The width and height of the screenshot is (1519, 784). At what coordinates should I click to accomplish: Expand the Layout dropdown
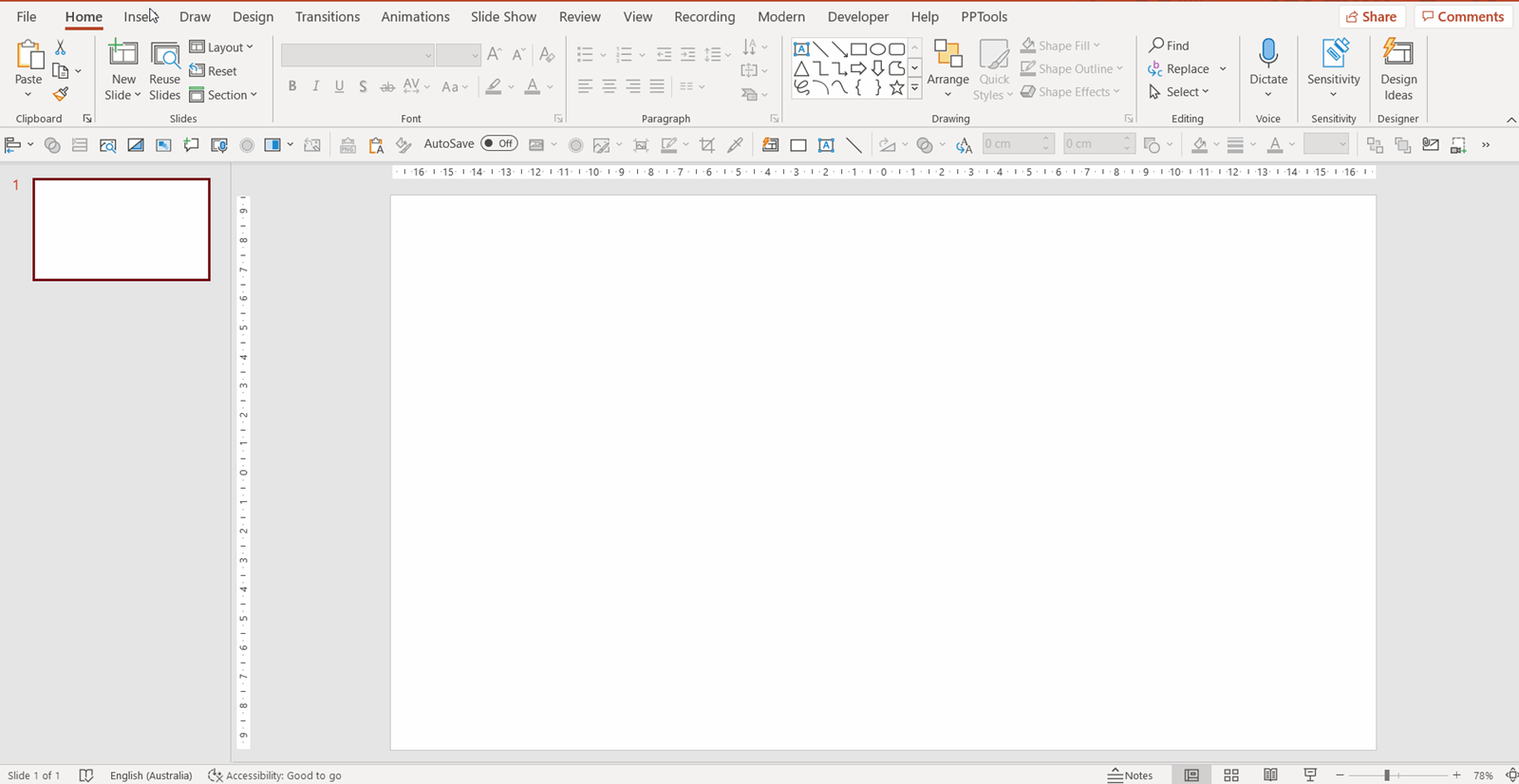pyautogui.click(x=222, y=47)
